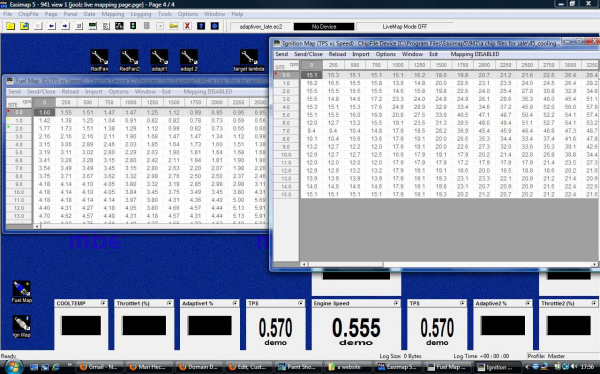Click the blue help question mark toolbar icon
The image size is (600, 374).
coord(201,26)
